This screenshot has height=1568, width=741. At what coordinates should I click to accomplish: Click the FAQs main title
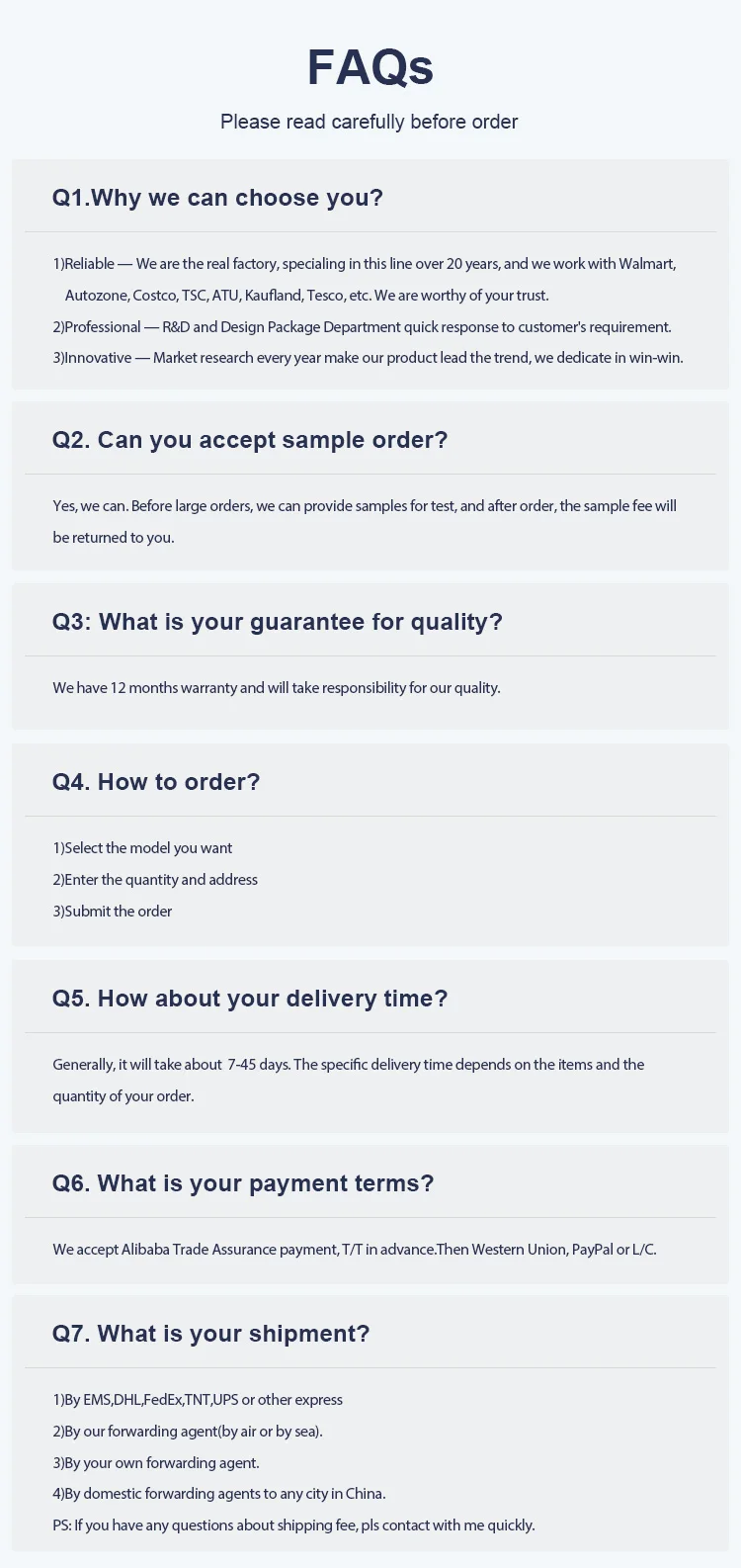coord(370,67)
